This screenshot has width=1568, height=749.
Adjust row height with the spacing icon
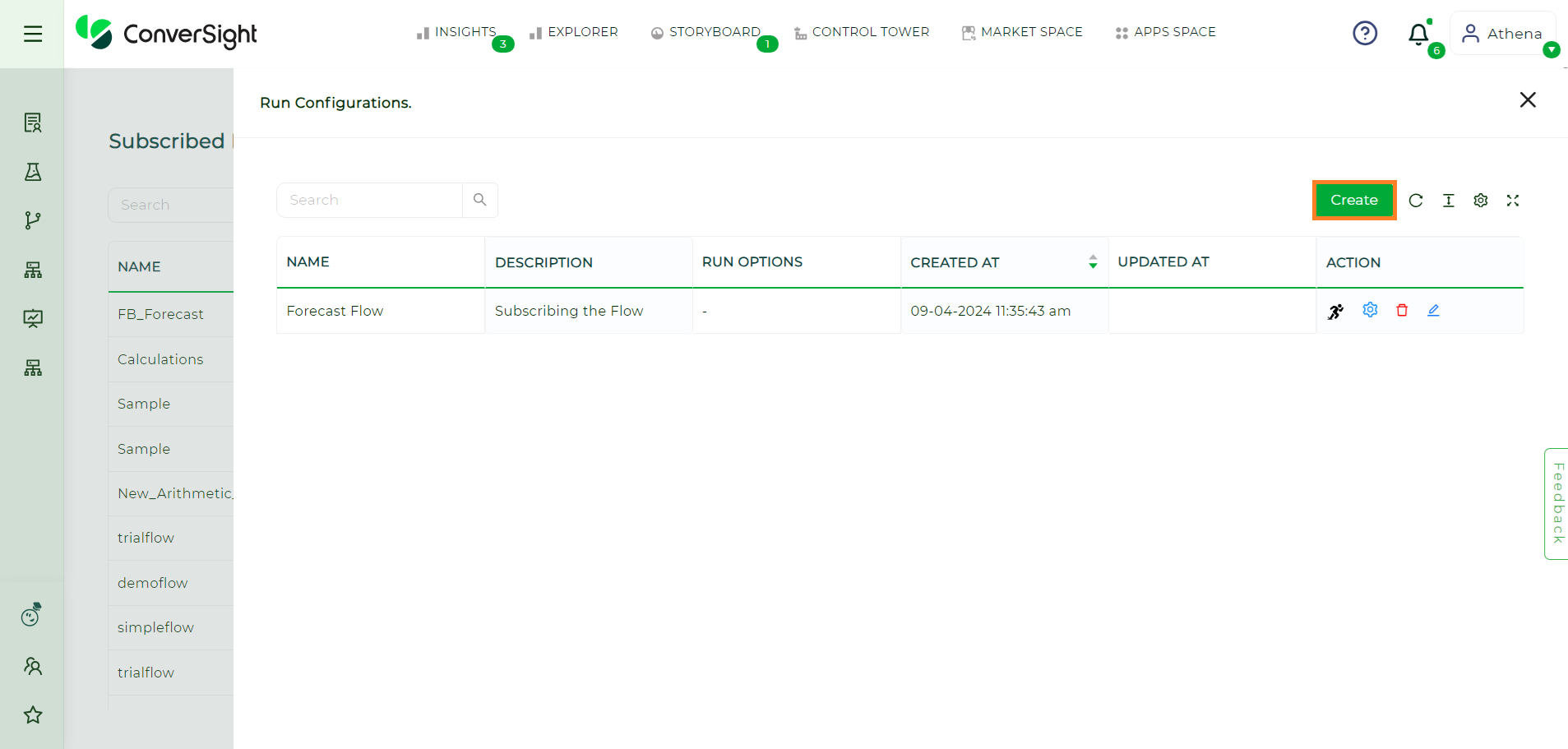1449,201
